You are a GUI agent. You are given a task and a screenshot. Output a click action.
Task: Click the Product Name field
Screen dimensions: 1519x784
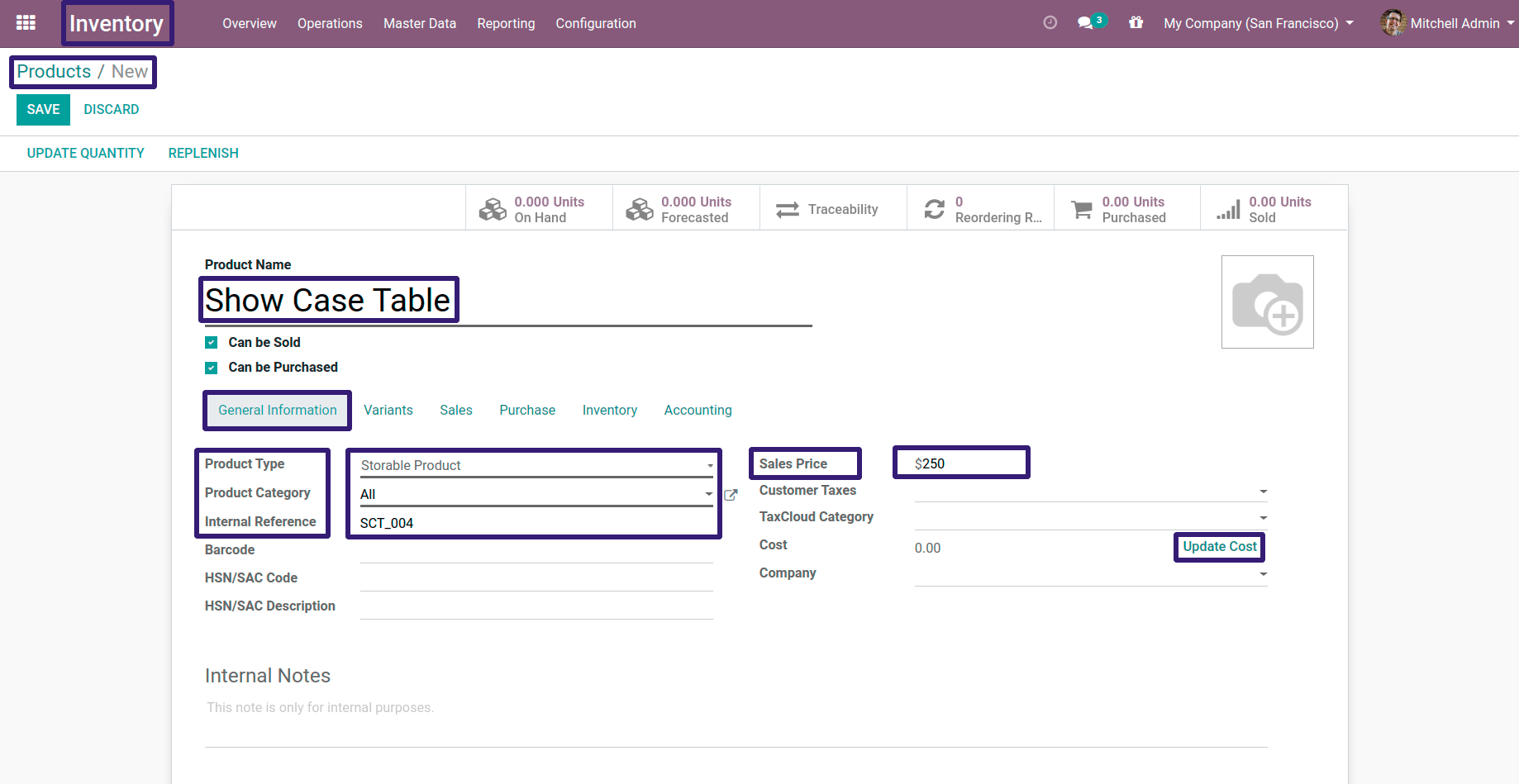point(508,301)
